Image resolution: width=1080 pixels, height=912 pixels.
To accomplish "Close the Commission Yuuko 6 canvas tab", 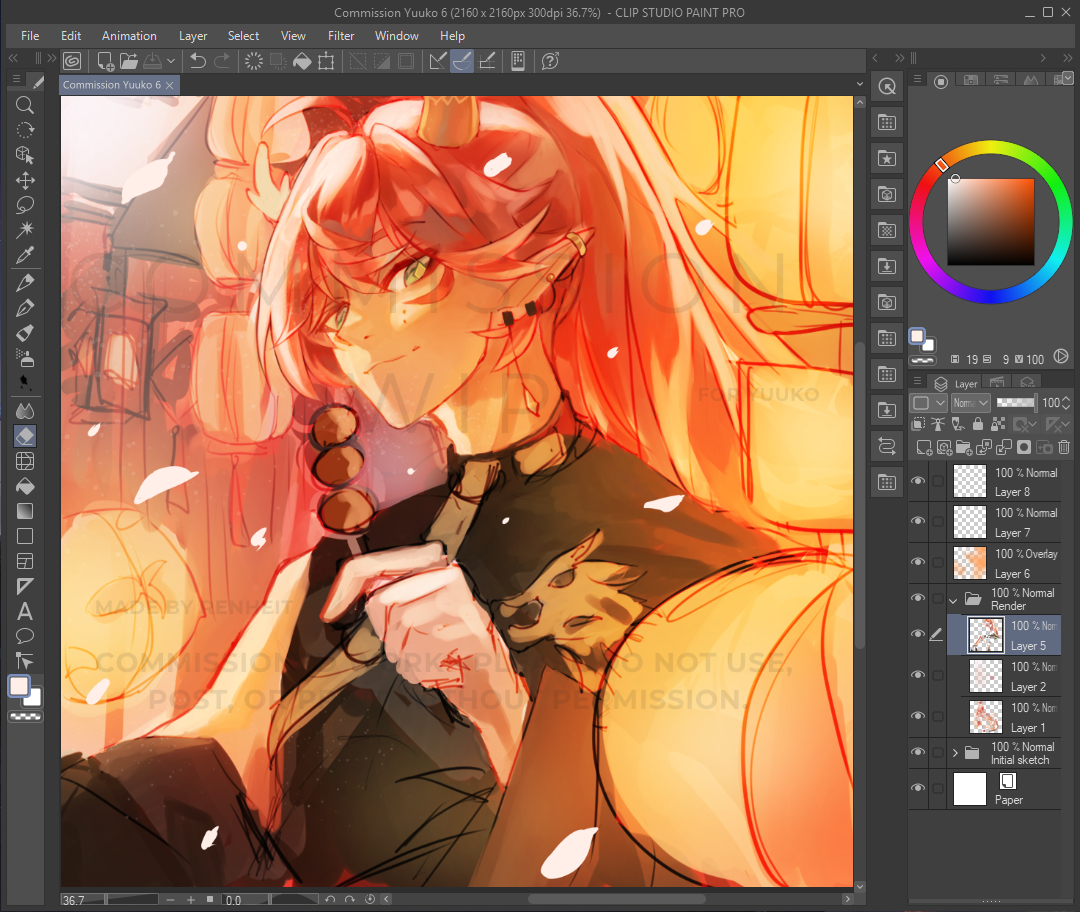I will point(170,85).
